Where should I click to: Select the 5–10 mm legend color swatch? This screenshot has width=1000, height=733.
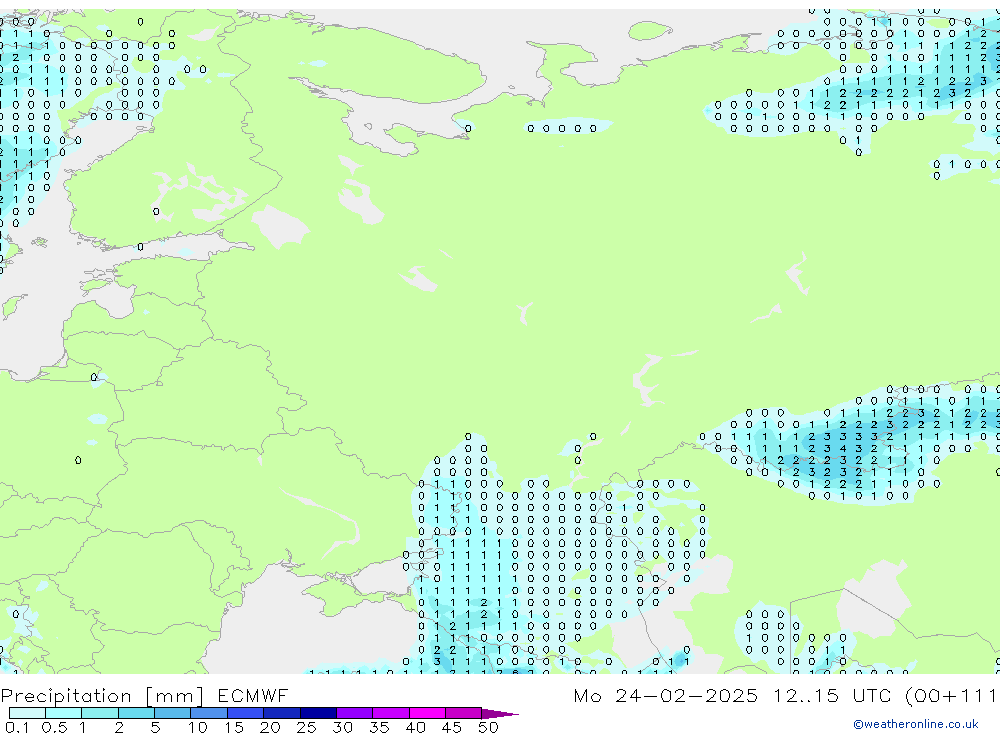(x=172, y=713)
